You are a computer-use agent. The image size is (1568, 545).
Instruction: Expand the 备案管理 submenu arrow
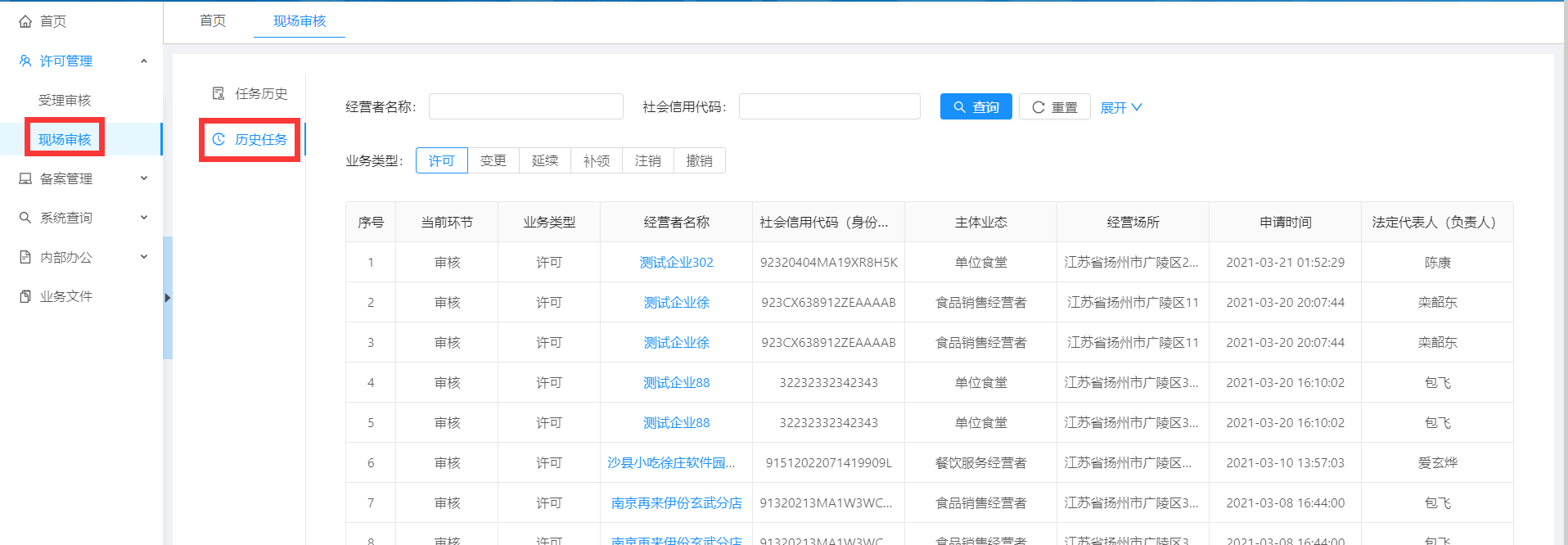click(x=144, y=178)
